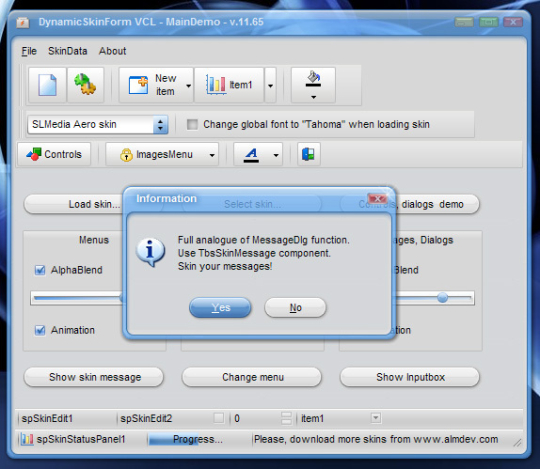Image resolution: width=540 pixels, height=469 pixels.
Task: Click the bar chart item1 toolbar button
Action: tap(229, 85)
